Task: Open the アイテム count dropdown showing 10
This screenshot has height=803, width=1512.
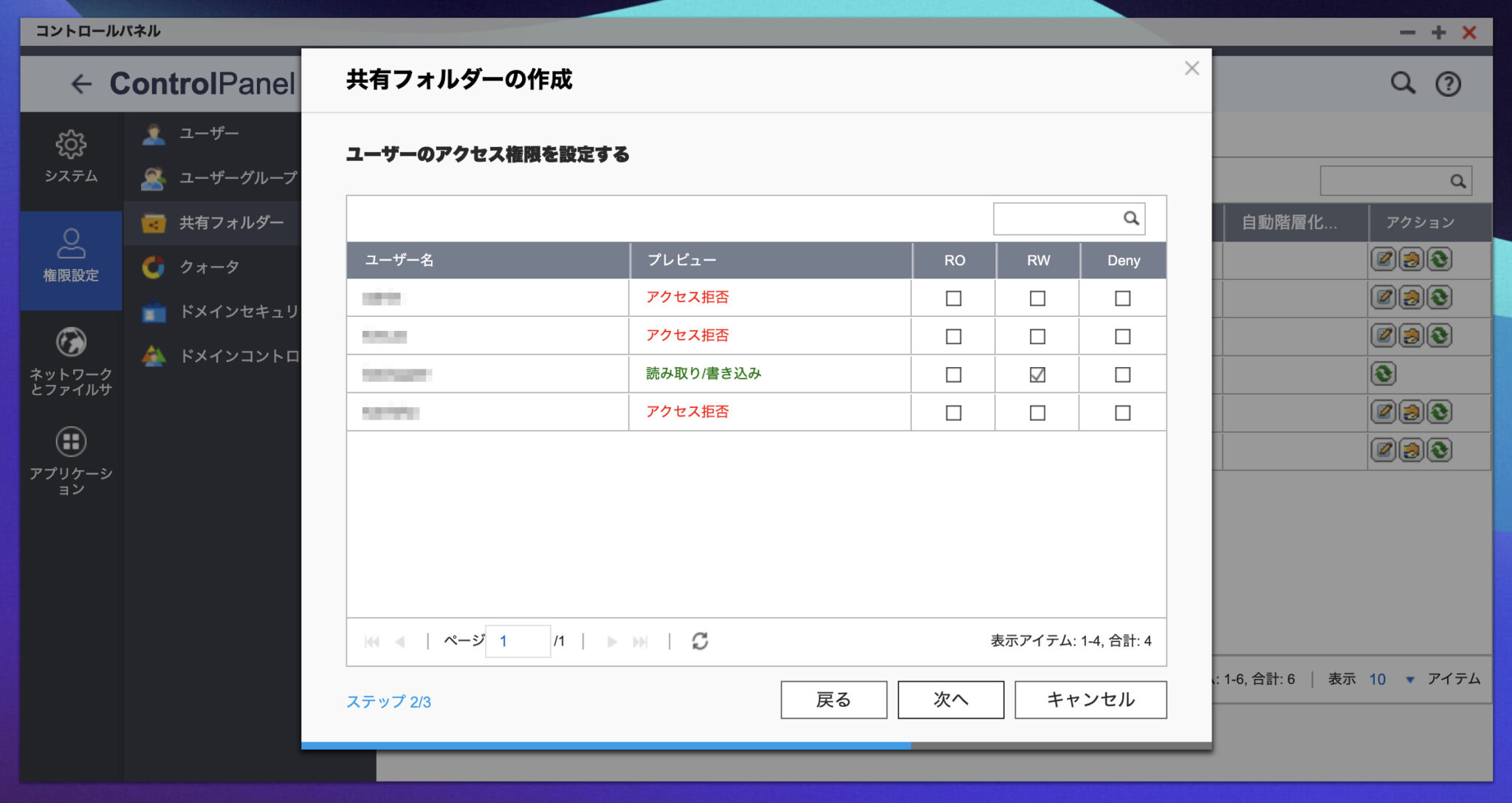Action: (1411, 679)
